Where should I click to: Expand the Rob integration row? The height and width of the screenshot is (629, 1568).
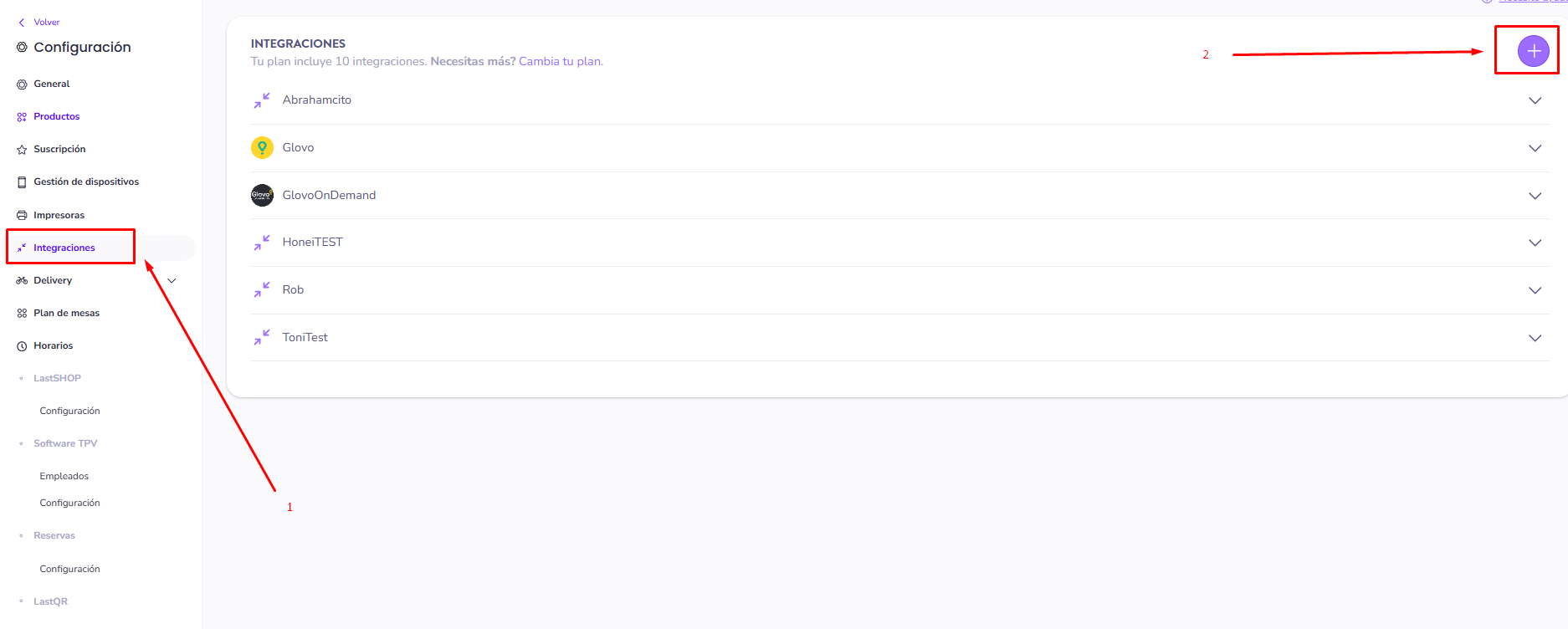click(1535, 290)
